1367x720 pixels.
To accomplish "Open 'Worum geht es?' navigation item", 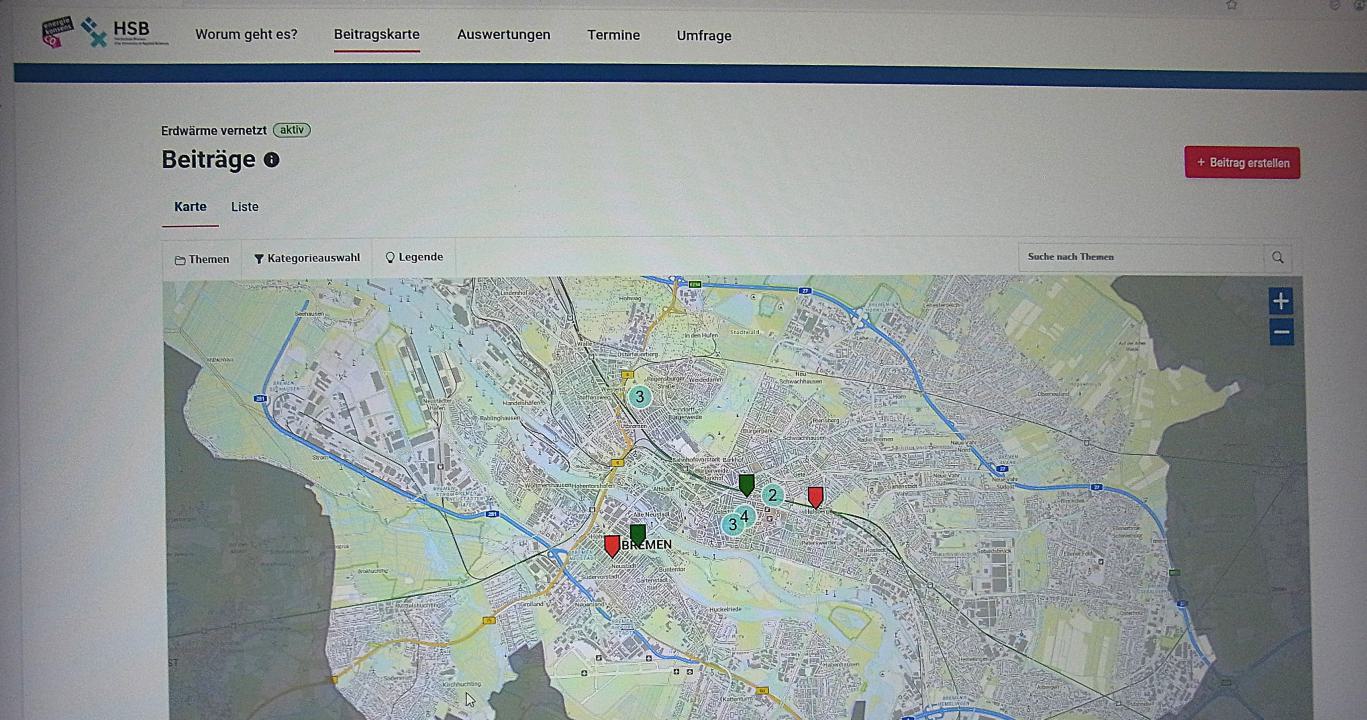I will pos(246,35).
